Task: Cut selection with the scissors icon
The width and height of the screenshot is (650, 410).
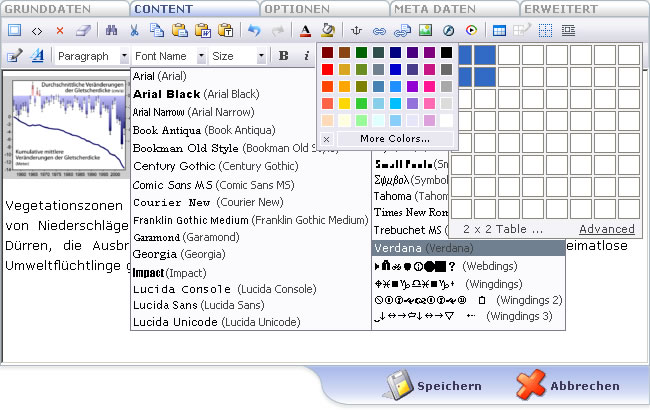Action: pos(134,30)
